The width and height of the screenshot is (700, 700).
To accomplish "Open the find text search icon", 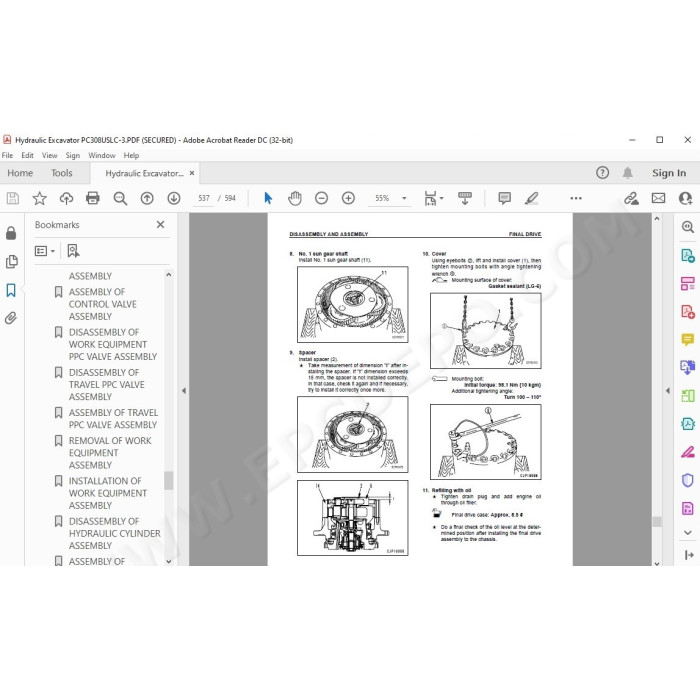I will 120,198.
